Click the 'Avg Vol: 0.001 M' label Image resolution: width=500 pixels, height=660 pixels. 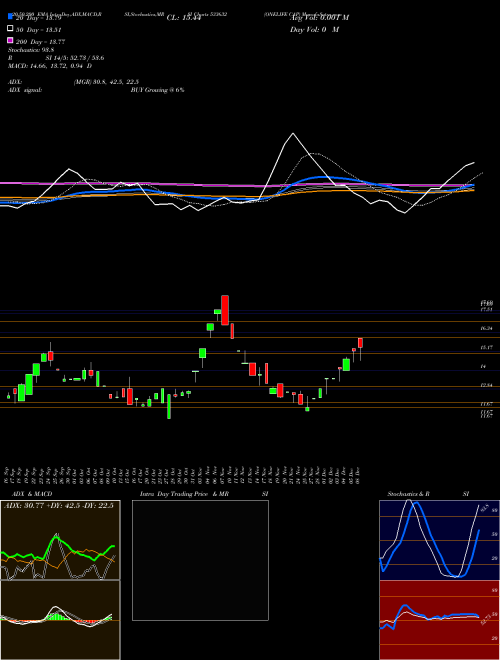[319, 18]
